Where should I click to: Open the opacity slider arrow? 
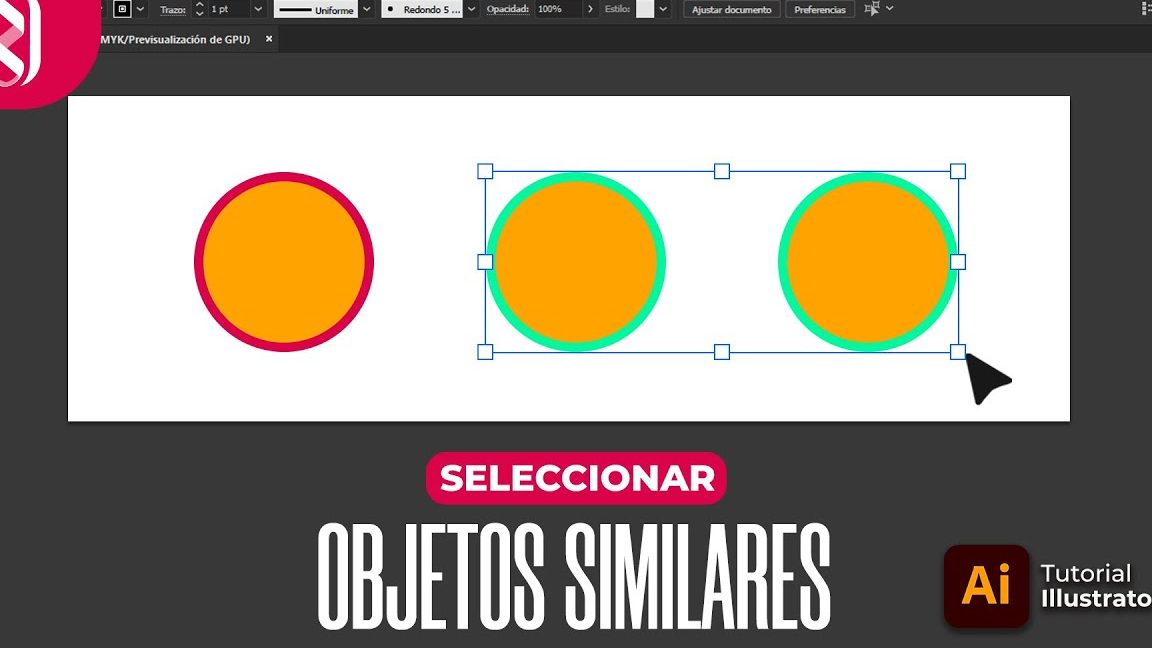point(590,9)
